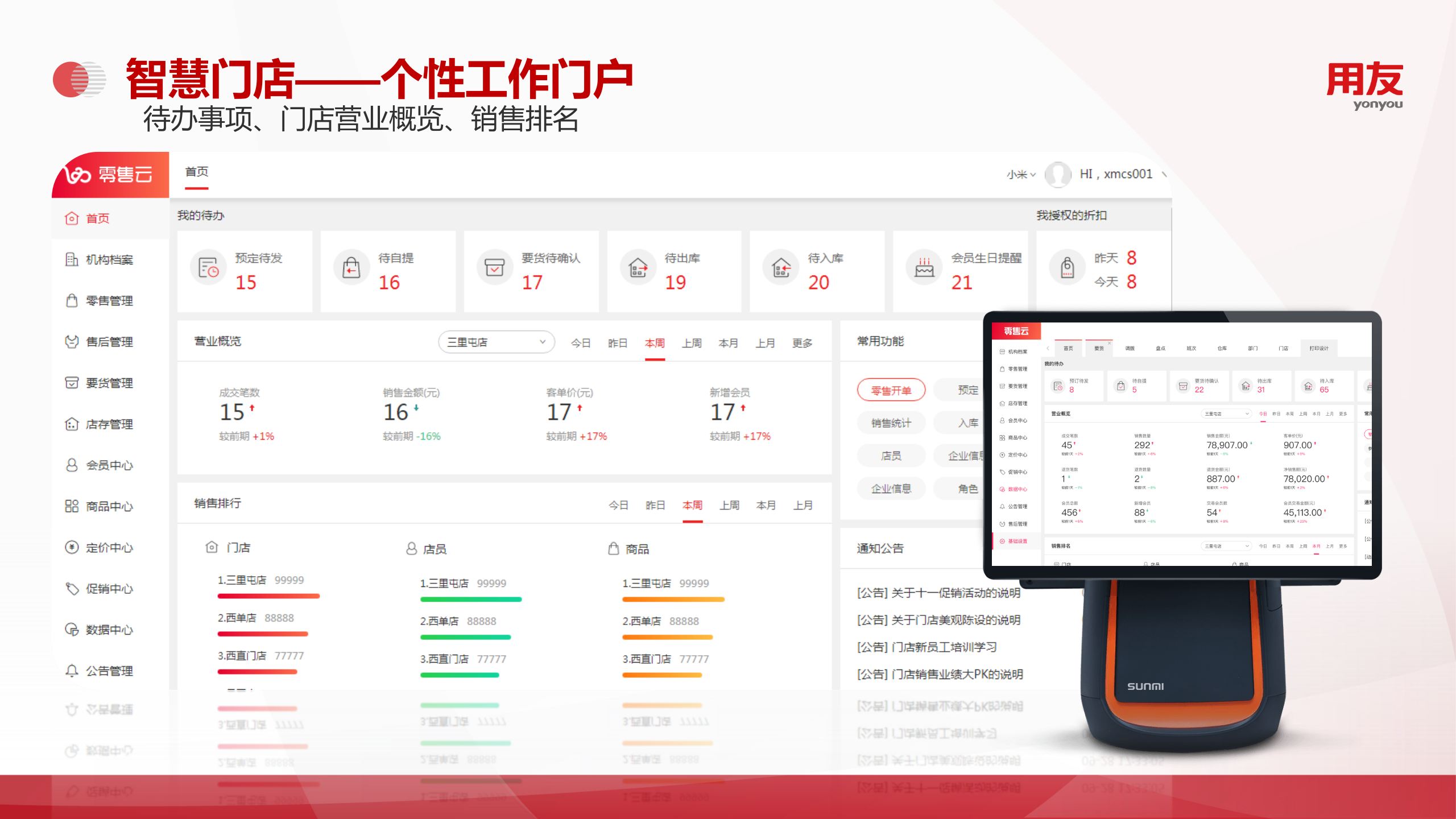
Task: Click the red bar under 三里屯店 ranking
Action: (268, 596)
